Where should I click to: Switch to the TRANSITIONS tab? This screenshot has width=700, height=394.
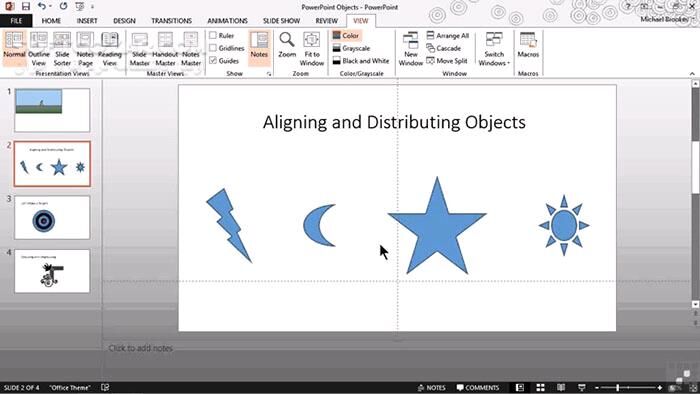coord(171,21)
